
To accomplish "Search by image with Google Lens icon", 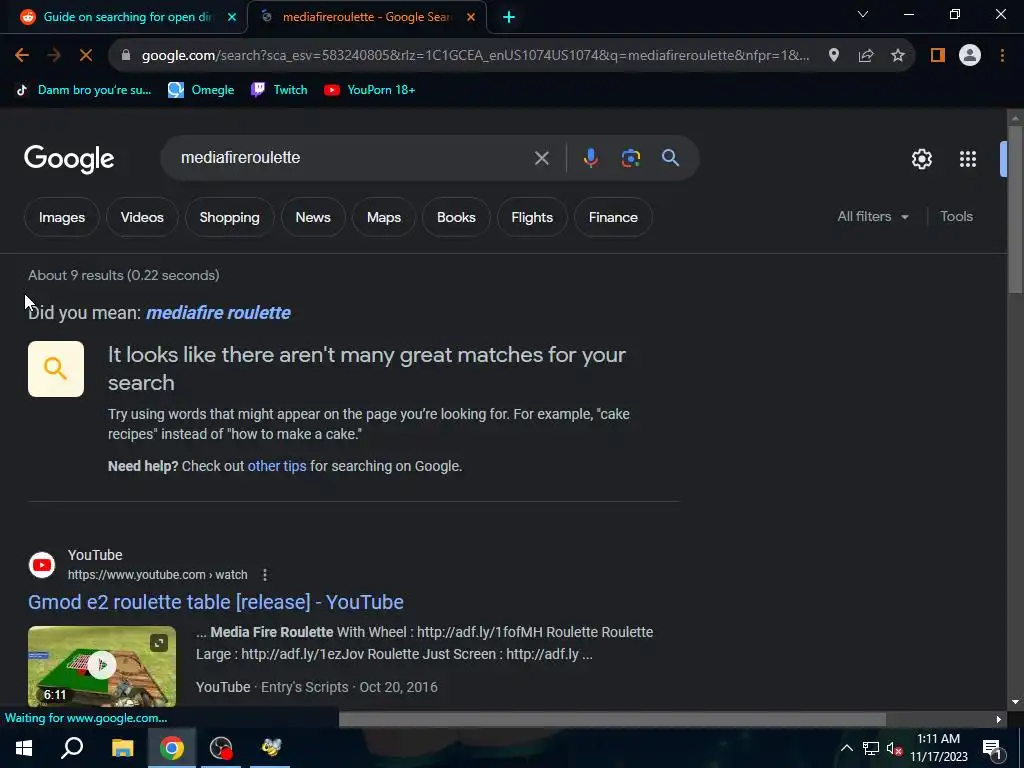I will (x=630, y=158).
